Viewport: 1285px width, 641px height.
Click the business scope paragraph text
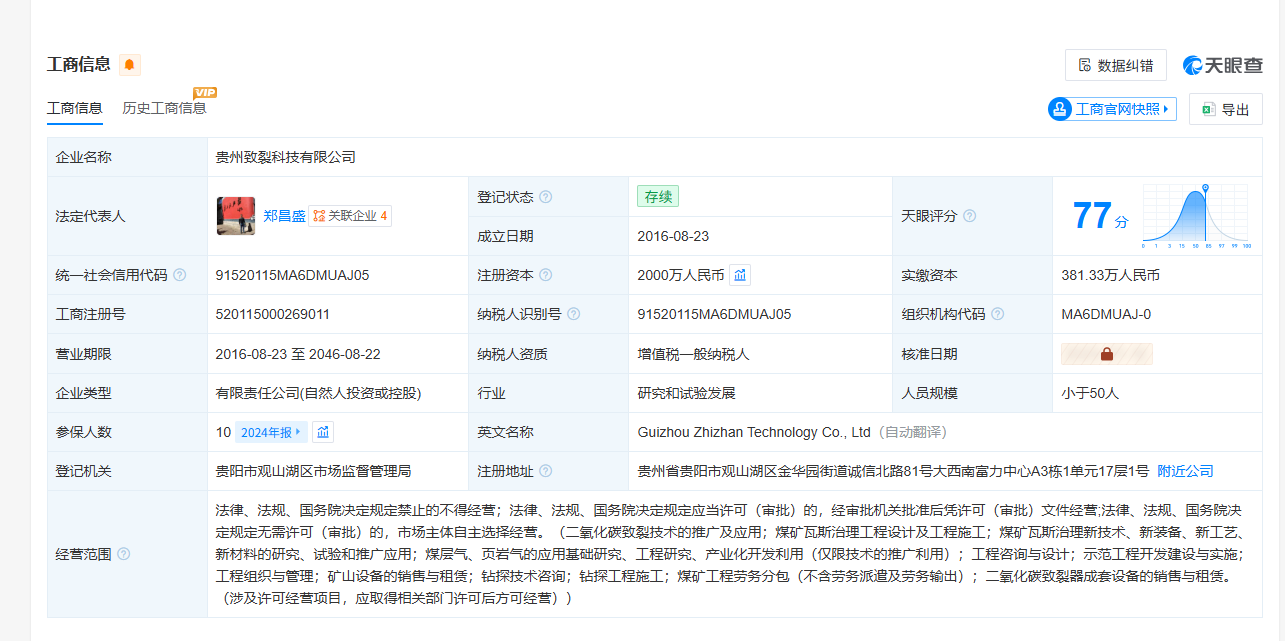coord(729,553)
